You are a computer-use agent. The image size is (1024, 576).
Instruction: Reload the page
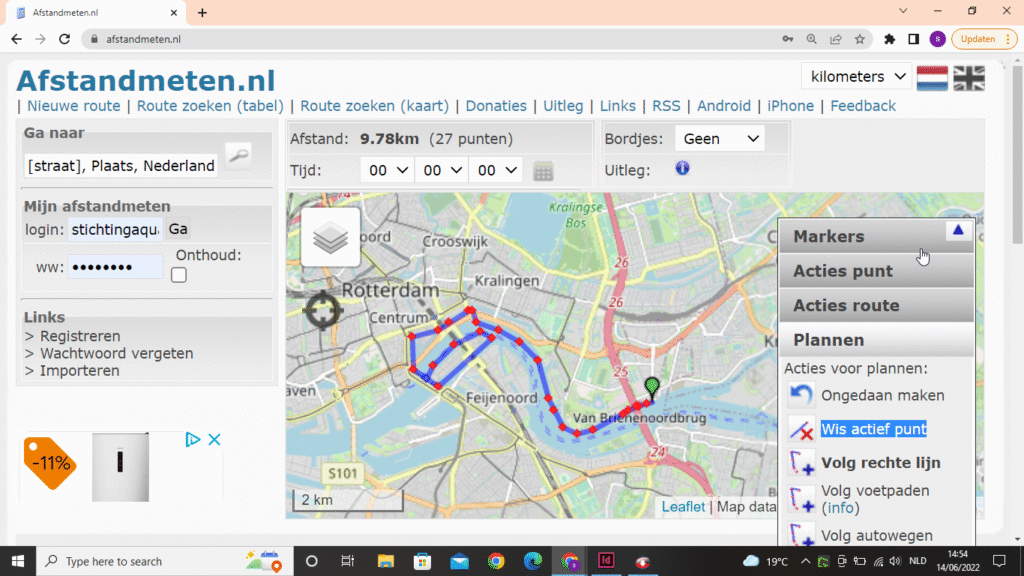pyautogui.click(x=64, y=39)
